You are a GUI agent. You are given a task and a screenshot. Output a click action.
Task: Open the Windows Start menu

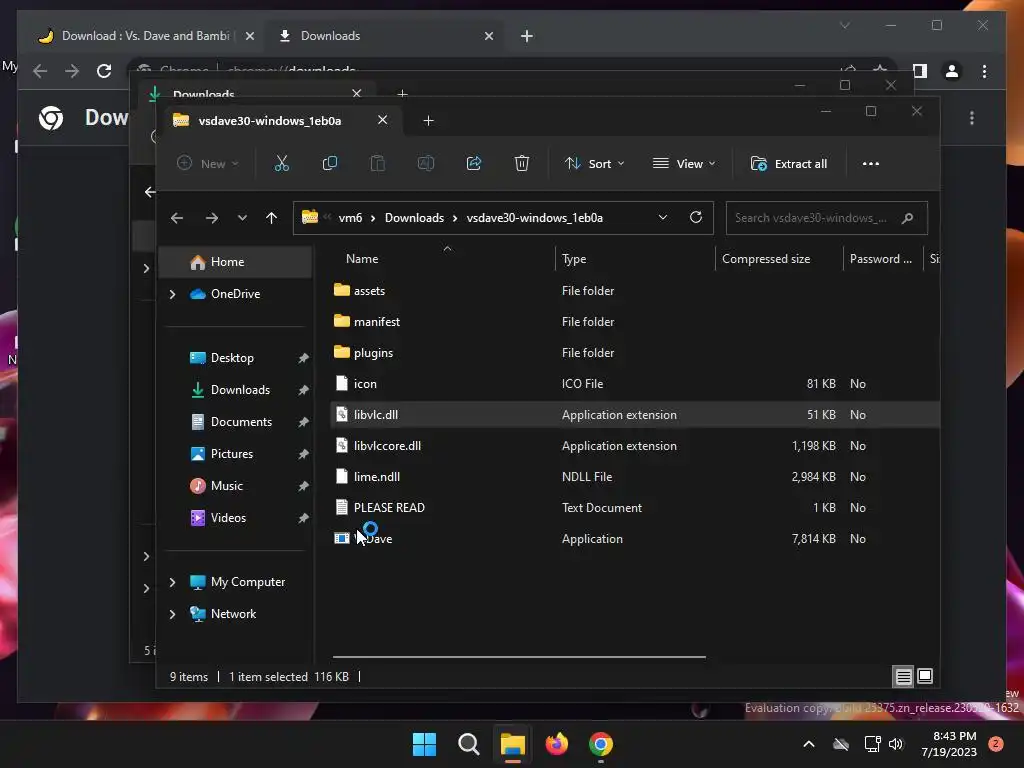coord(424,744)
